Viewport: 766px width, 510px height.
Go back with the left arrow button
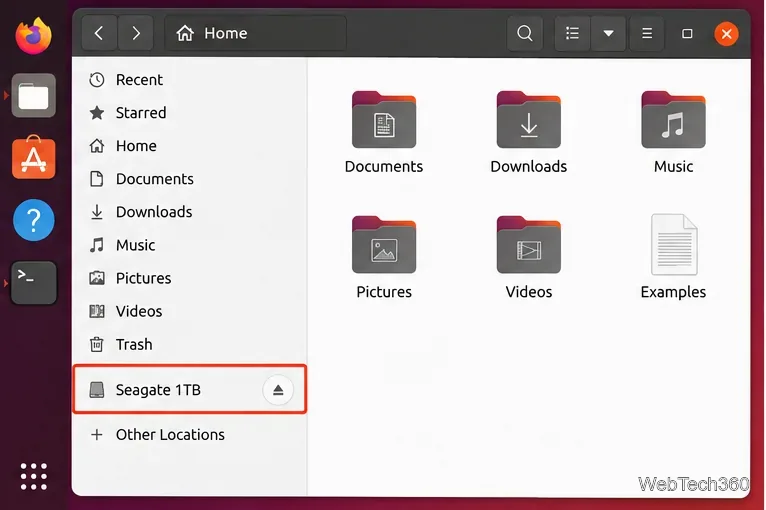(x=99, y=33)
